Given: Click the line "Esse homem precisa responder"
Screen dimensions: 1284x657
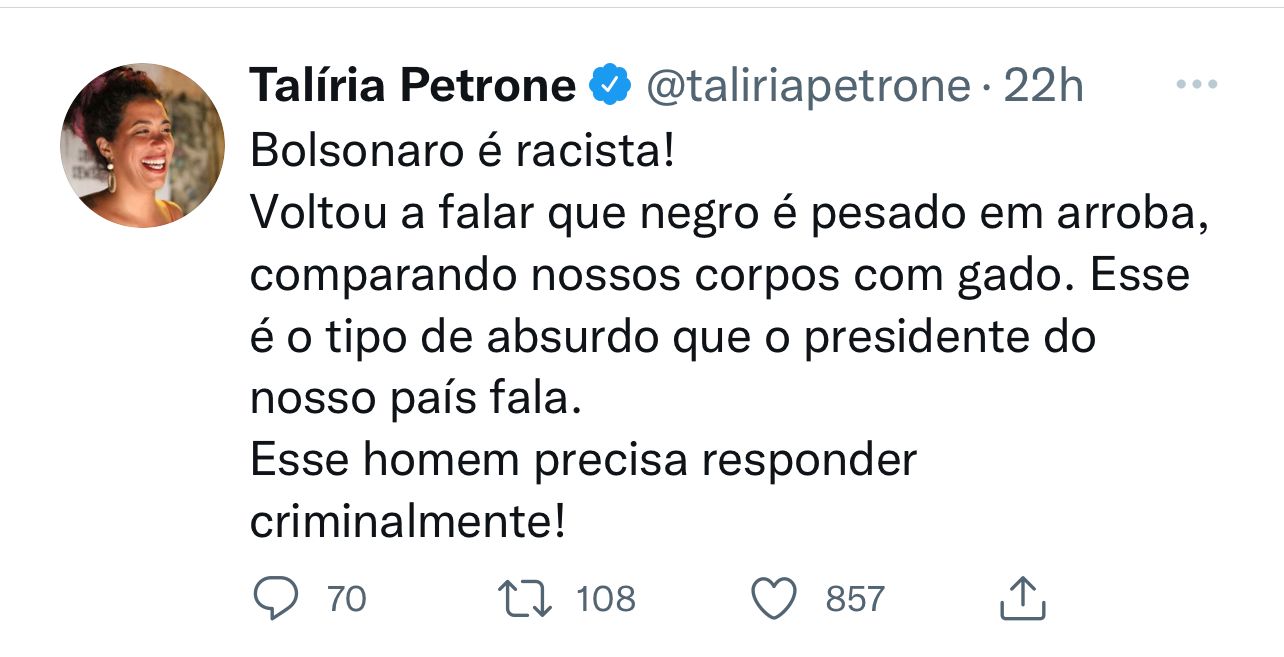Looking at the screenshot, I should pyautogui.click(x=583, y=461).
